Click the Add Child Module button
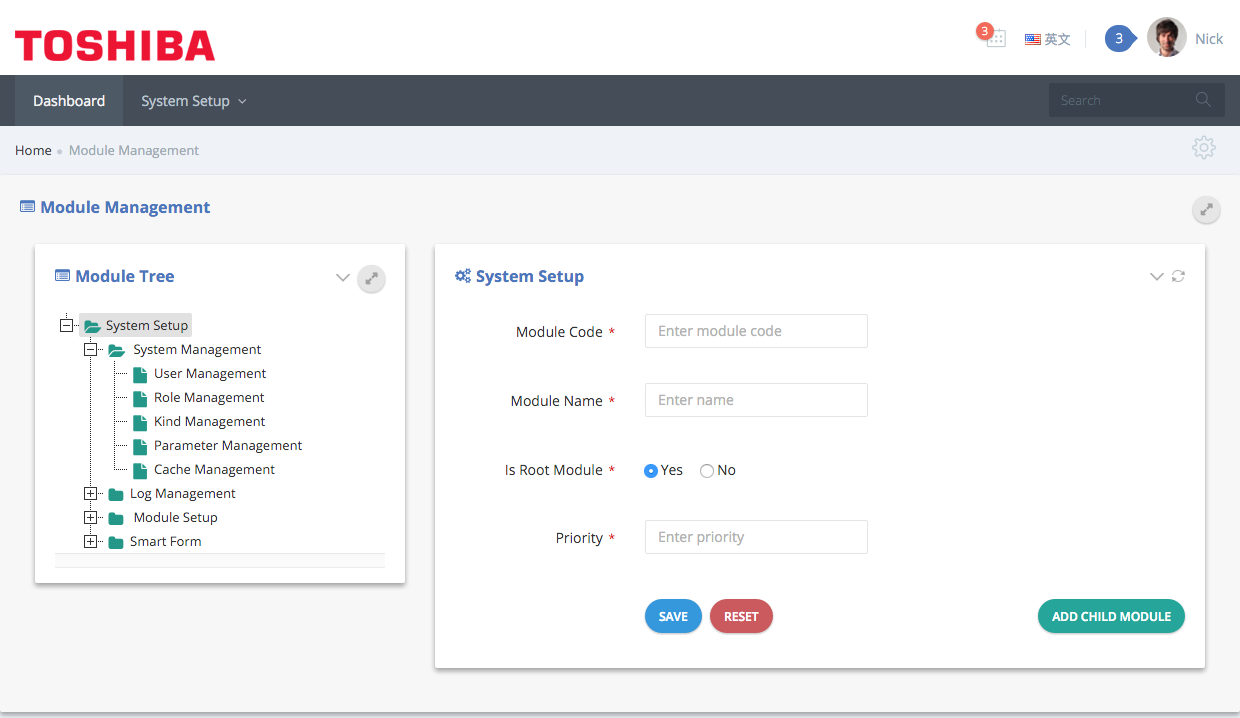 (x=1111, y=617)
